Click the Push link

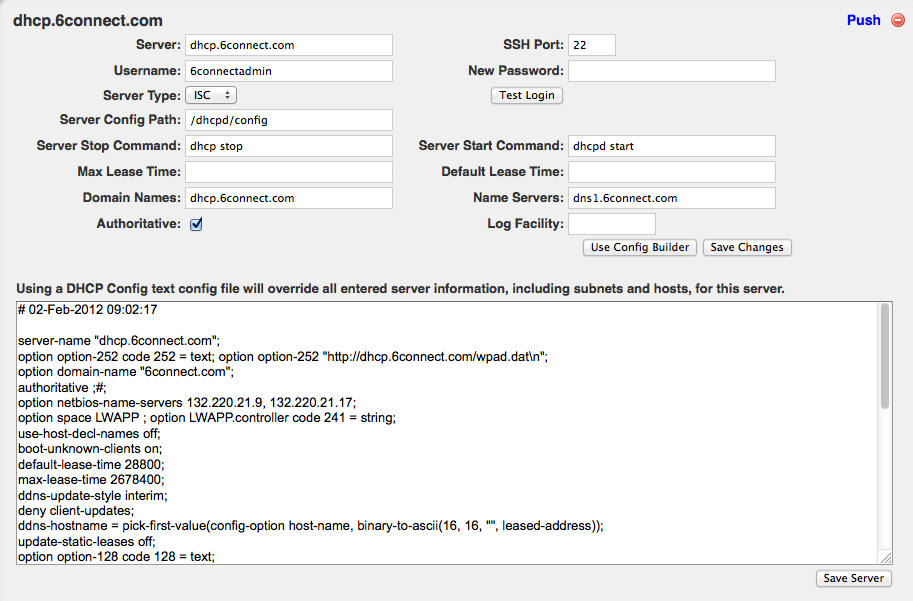(864, 20)
